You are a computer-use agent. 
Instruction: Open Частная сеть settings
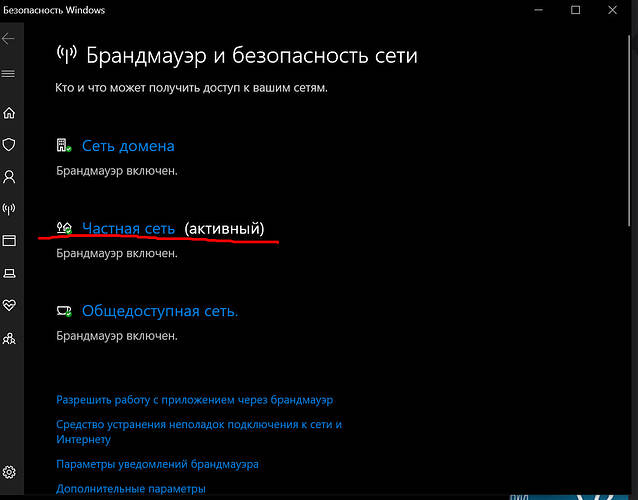tap(129, 228)
